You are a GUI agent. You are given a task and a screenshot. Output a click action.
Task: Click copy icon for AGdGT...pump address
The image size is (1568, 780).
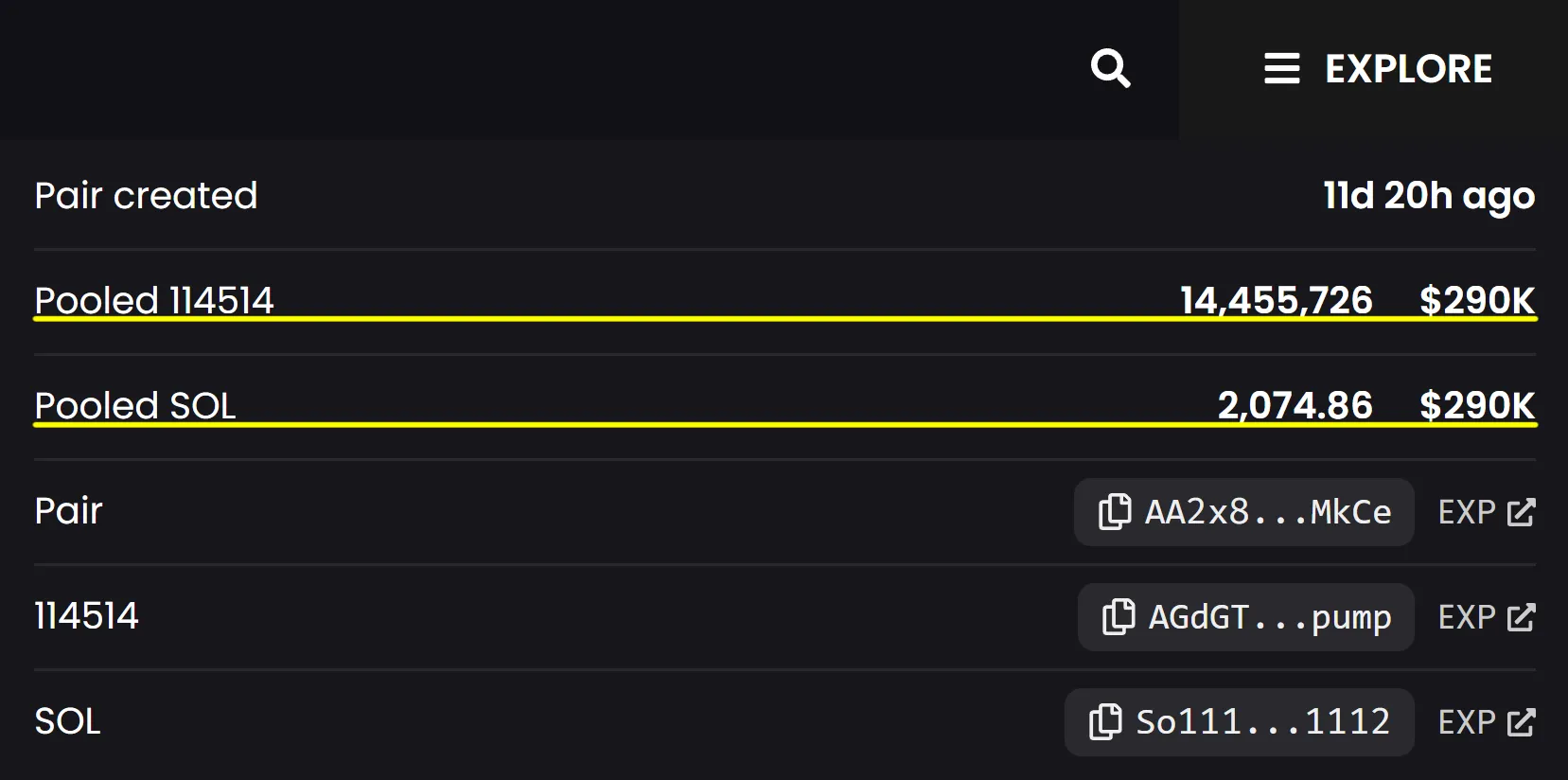[1119, 617]
